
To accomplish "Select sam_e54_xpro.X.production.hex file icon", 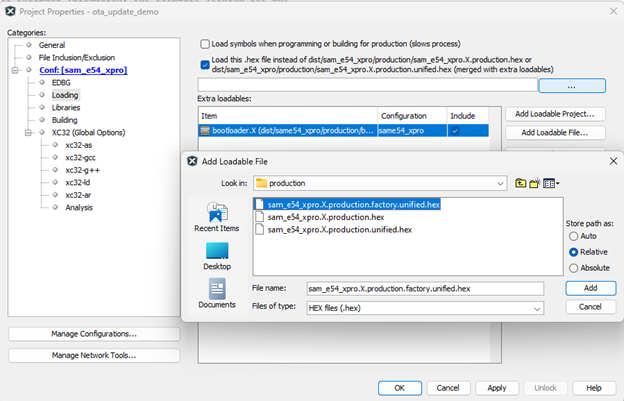I will 259,217.
